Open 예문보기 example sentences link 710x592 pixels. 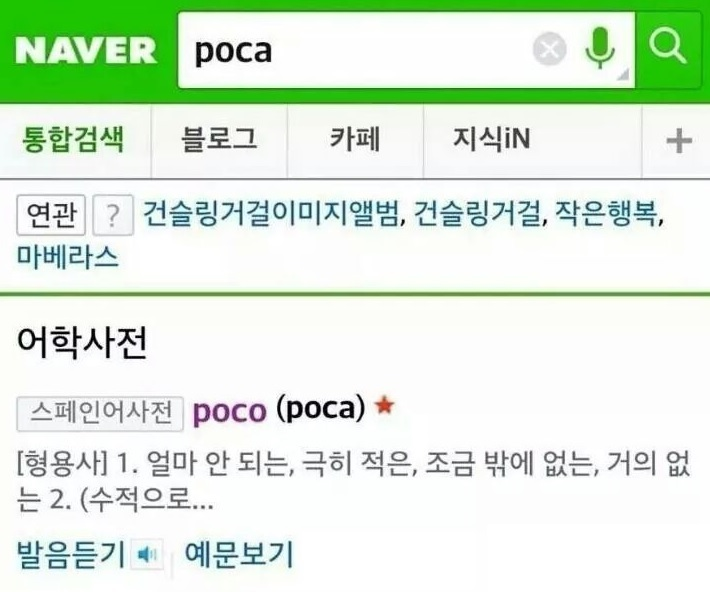coord(239,553)
